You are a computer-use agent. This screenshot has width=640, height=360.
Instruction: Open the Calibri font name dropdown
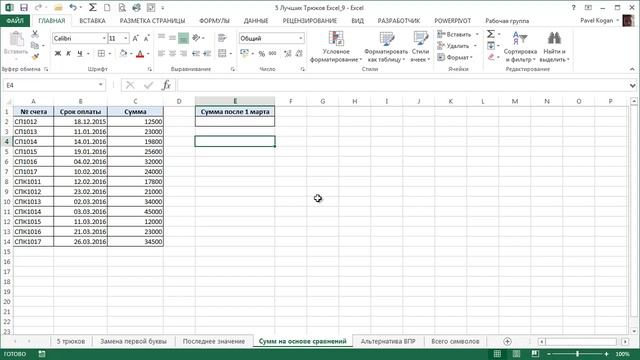point(104,38)
